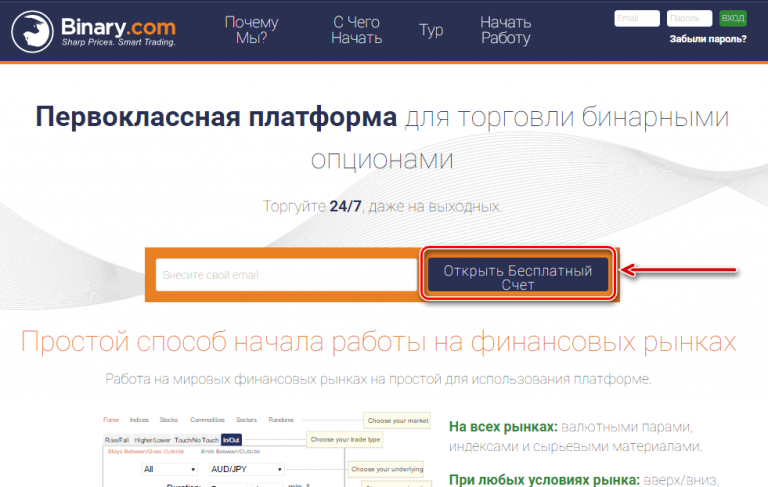This screenshot has height=487, width=768.
Task: Select the Sectors market tab in preview
Action: (246, 420)
